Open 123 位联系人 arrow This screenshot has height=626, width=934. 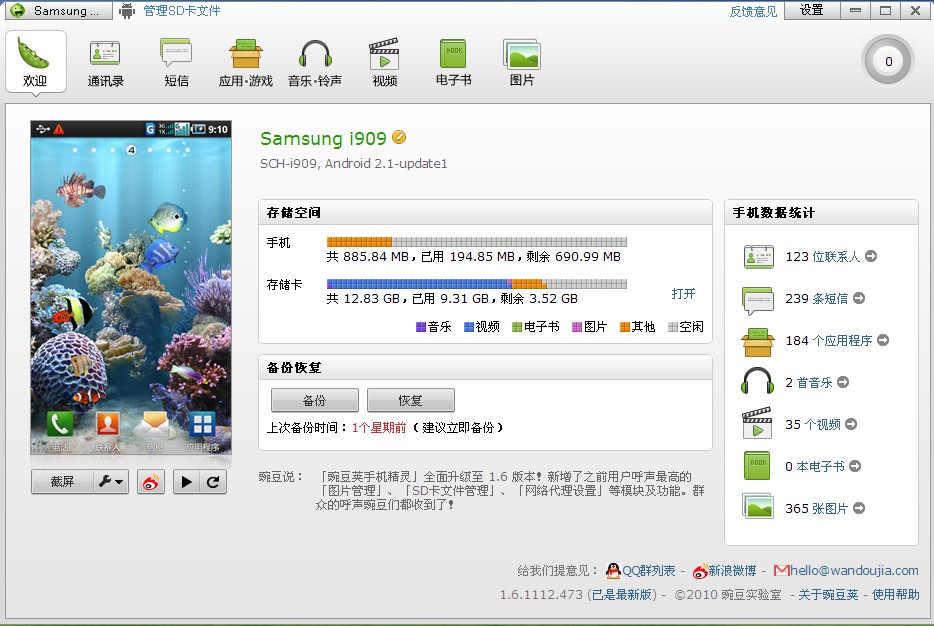871,256
